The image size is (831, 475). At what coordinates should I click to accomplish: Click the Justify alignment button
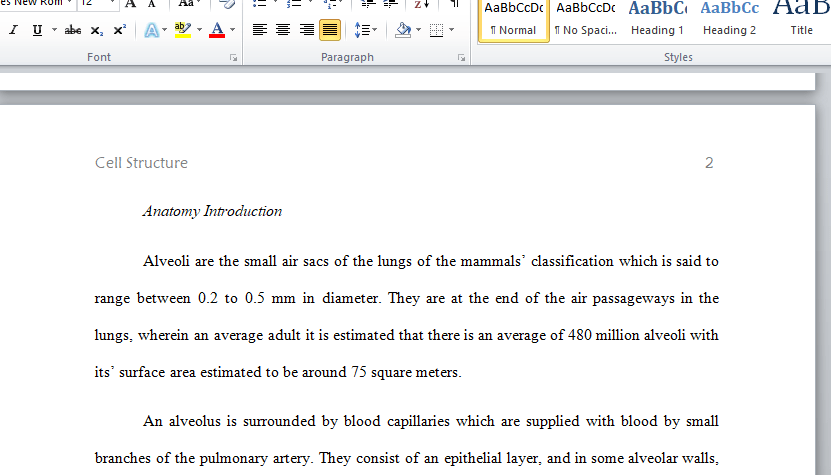pos(330,30)
